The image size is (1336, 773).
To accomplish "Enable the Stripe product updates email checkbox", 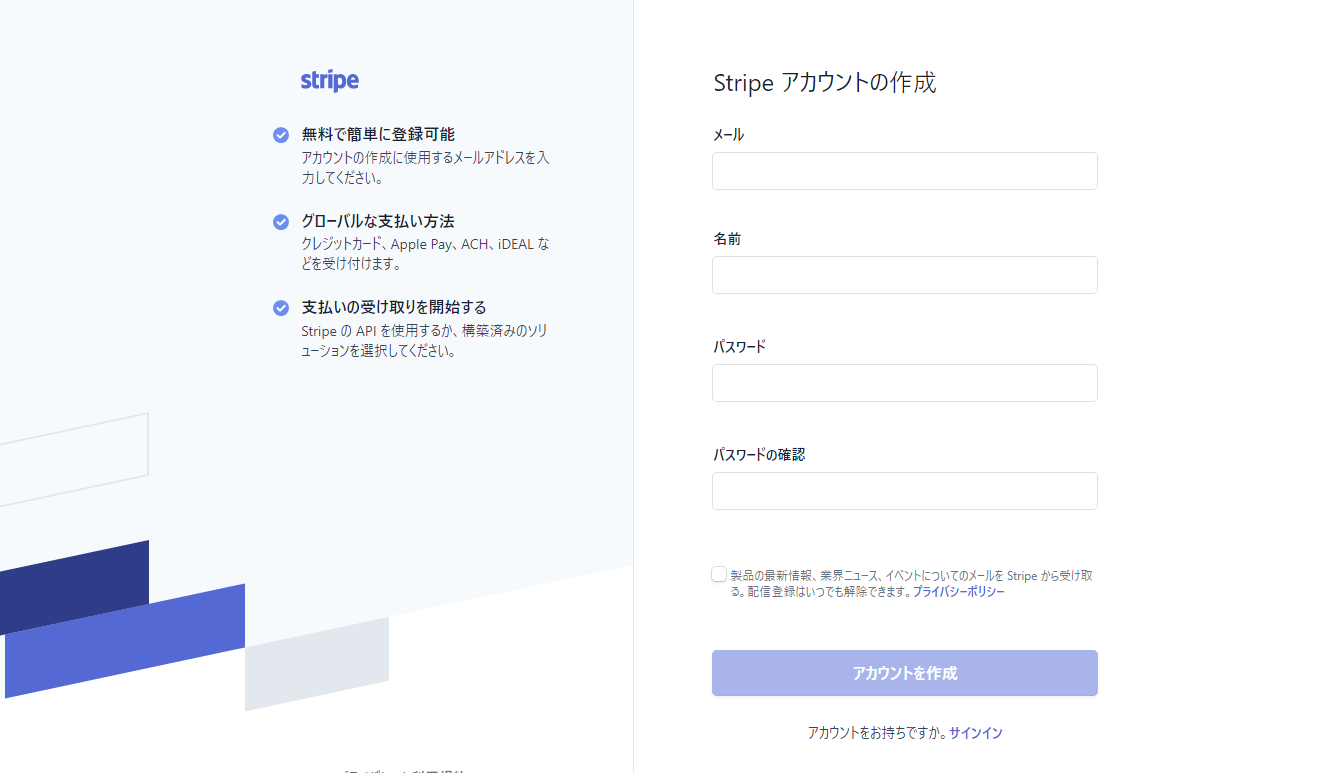I will 718,573.
